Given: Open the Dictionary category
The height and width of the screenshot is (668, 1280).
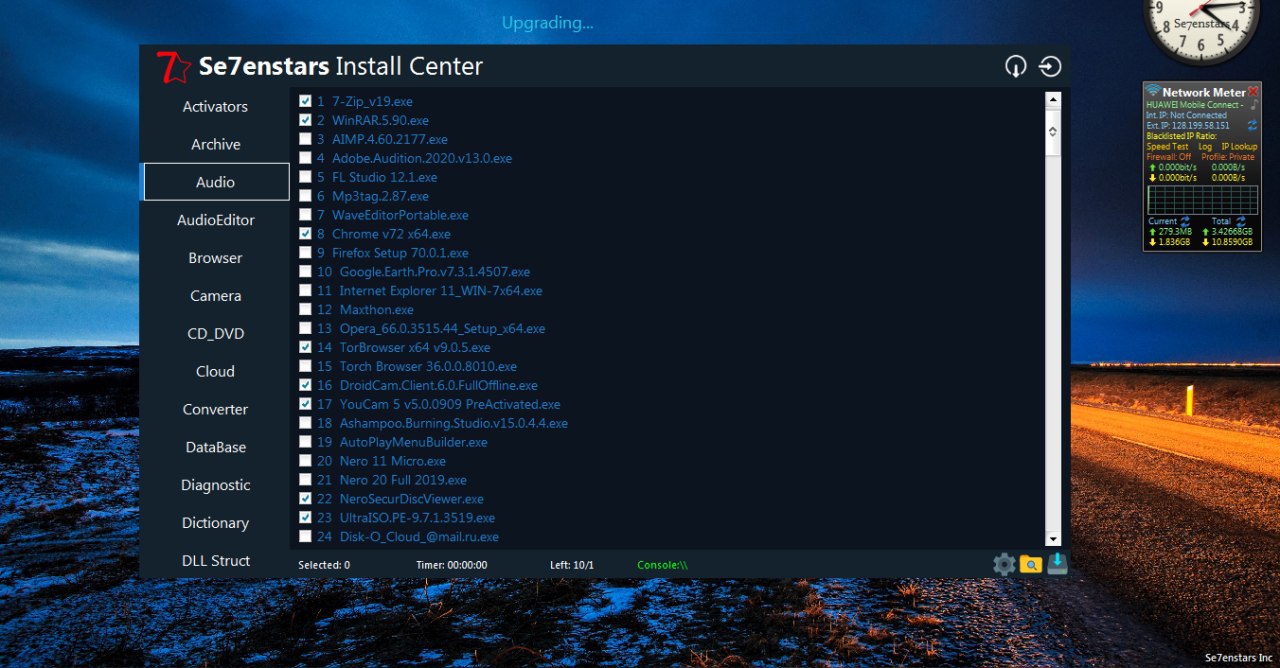Looking at the screenshot, I should 215,523.
